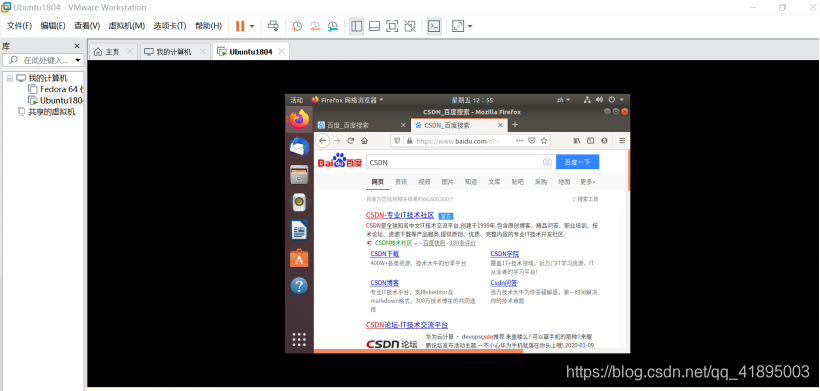Close the 主页 tab
This screenshot has width=820, height=391.
click(x=130, y=51)
